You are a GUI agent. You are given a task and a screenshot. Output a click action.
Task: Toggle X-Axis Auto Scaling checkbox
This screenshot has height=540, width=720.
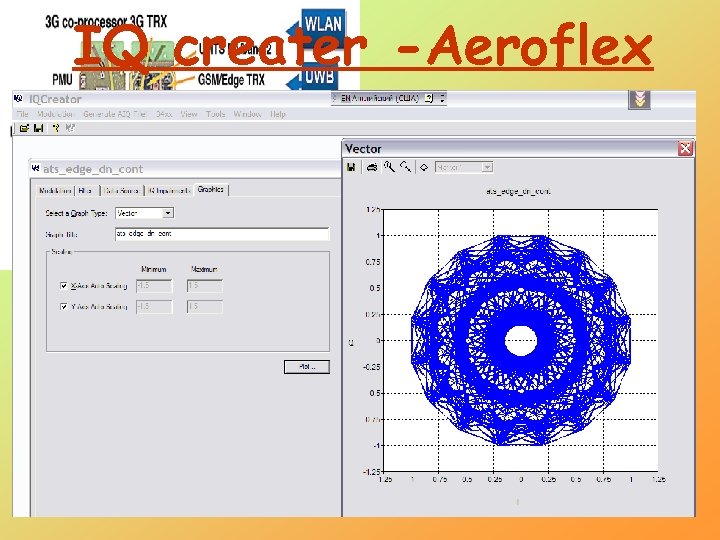[64, 286]
